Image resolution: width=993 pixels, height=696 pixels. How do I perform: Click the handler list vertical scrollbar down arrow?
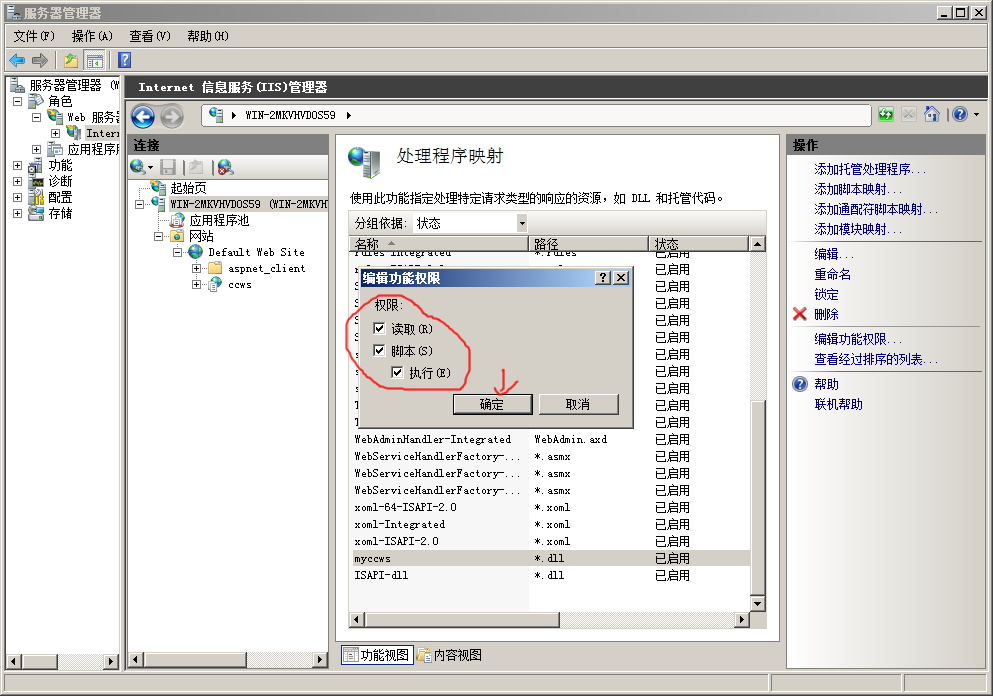pyautogui.click(x=757, y=604)
